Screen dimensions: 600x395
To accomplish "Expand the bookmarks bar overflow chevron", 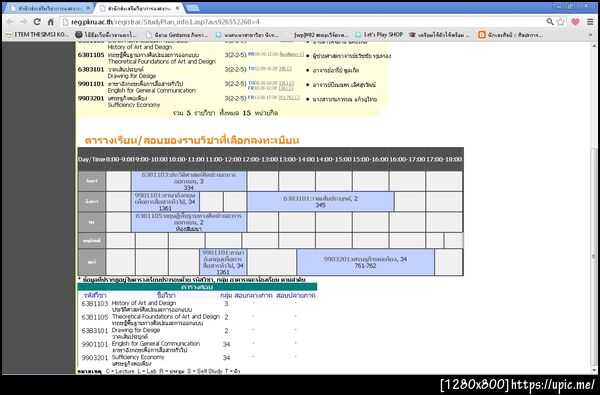I will (x=591, y=35).
